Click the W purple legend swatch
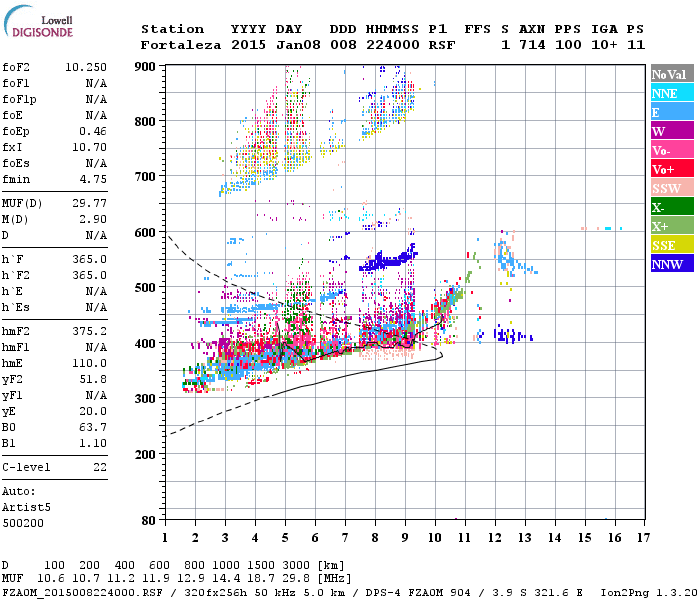This screenshot has height=600, width=700. [x=672, y=131]
